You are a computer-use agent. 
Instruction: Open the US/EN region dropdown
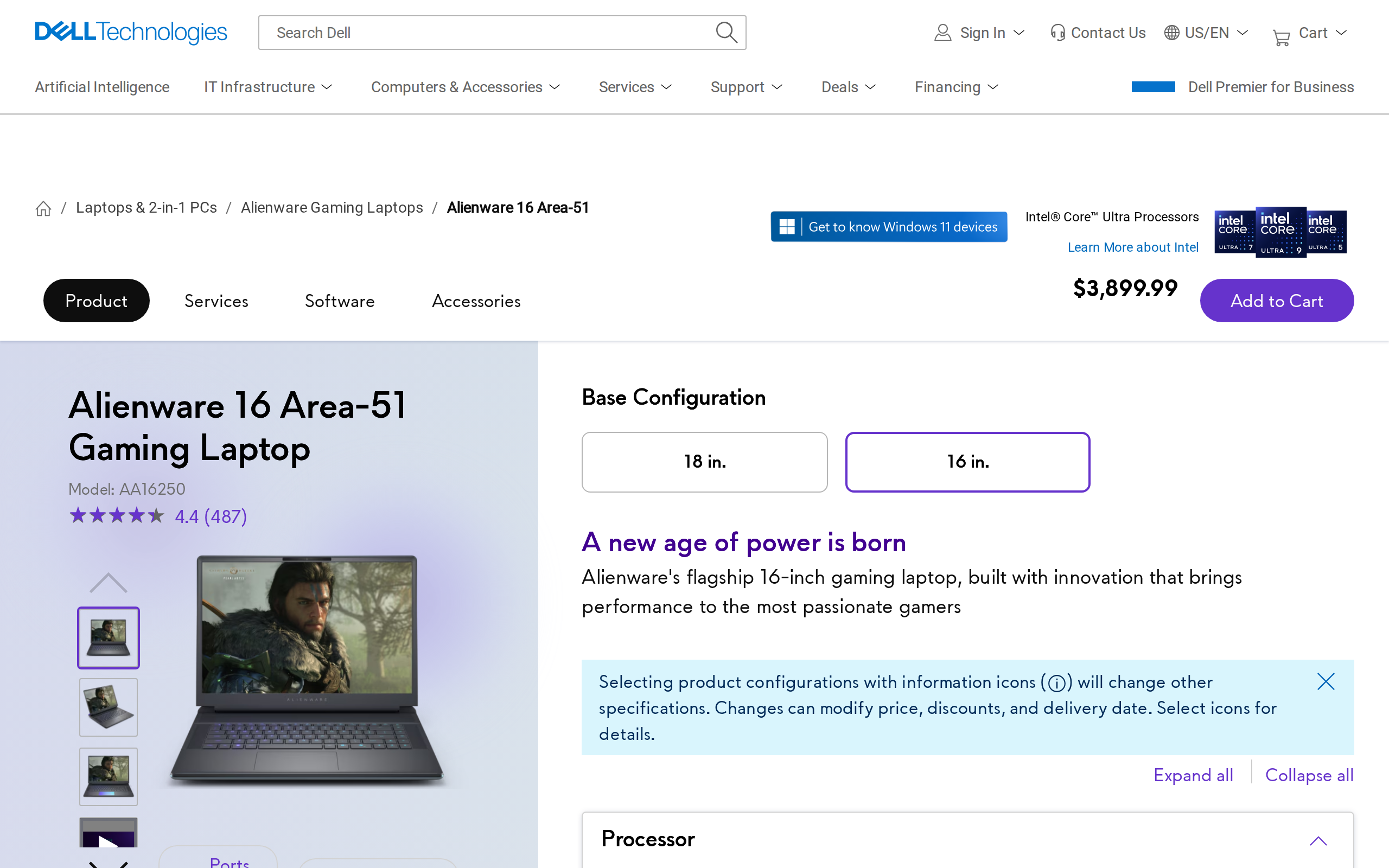[1242, 33]
